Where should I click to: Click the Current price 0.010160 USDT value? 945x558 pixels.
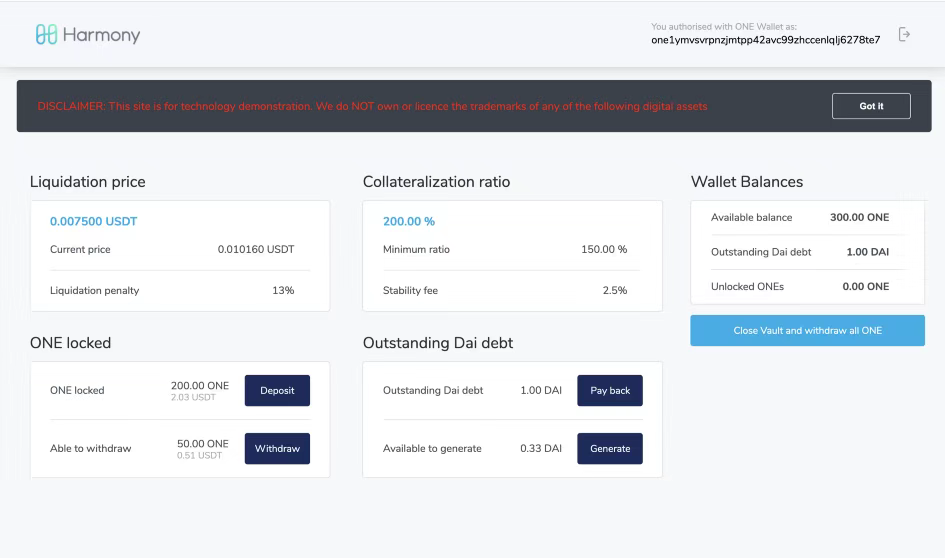coord(256,249)
